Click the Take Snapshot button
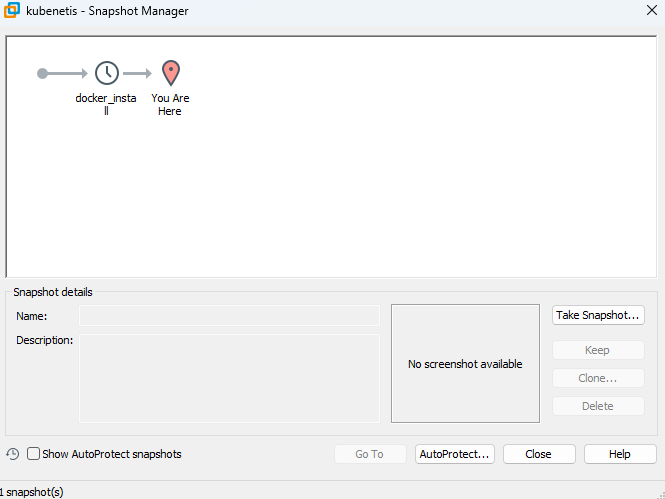The width and height of the screenshot is (665, 499). (598, 315)
